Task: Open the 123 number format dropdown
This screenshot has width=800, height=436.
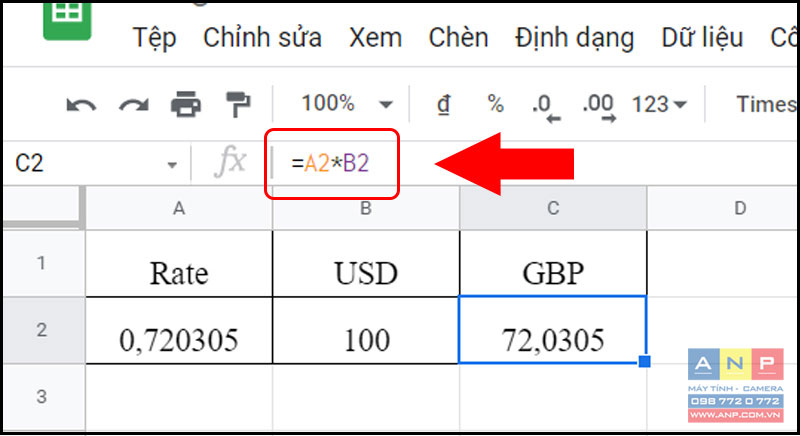Action: pos(659,105)
